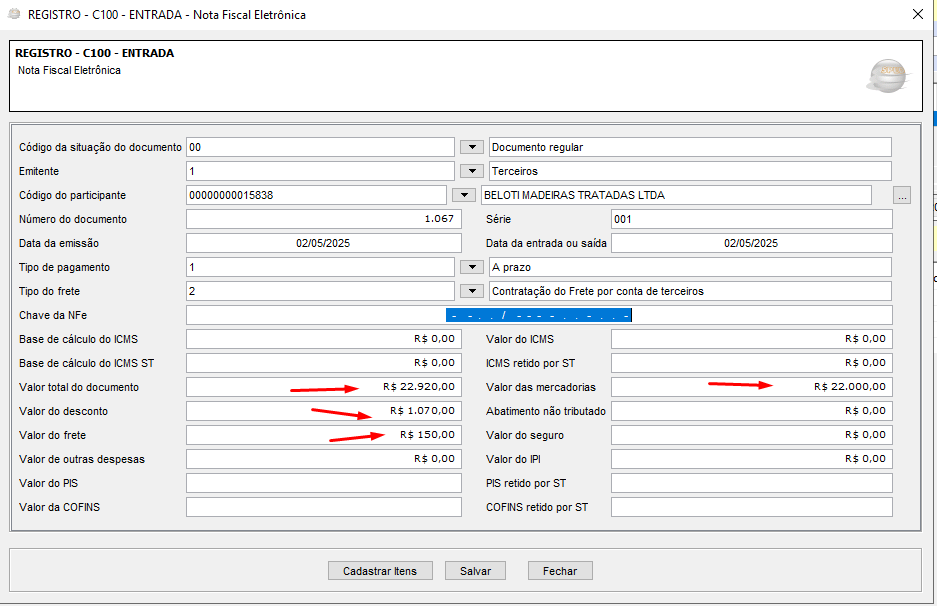Click the Fechar button

[560, 571]
